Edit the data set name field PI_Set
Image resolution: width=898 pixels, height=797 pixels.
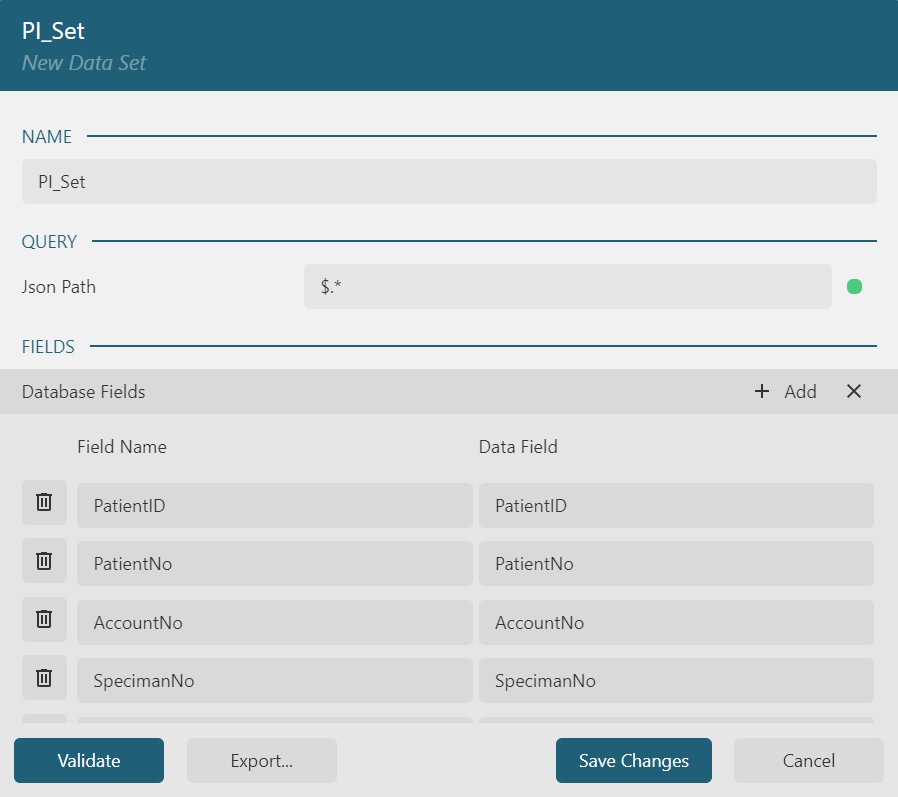[x=449, y=182]
